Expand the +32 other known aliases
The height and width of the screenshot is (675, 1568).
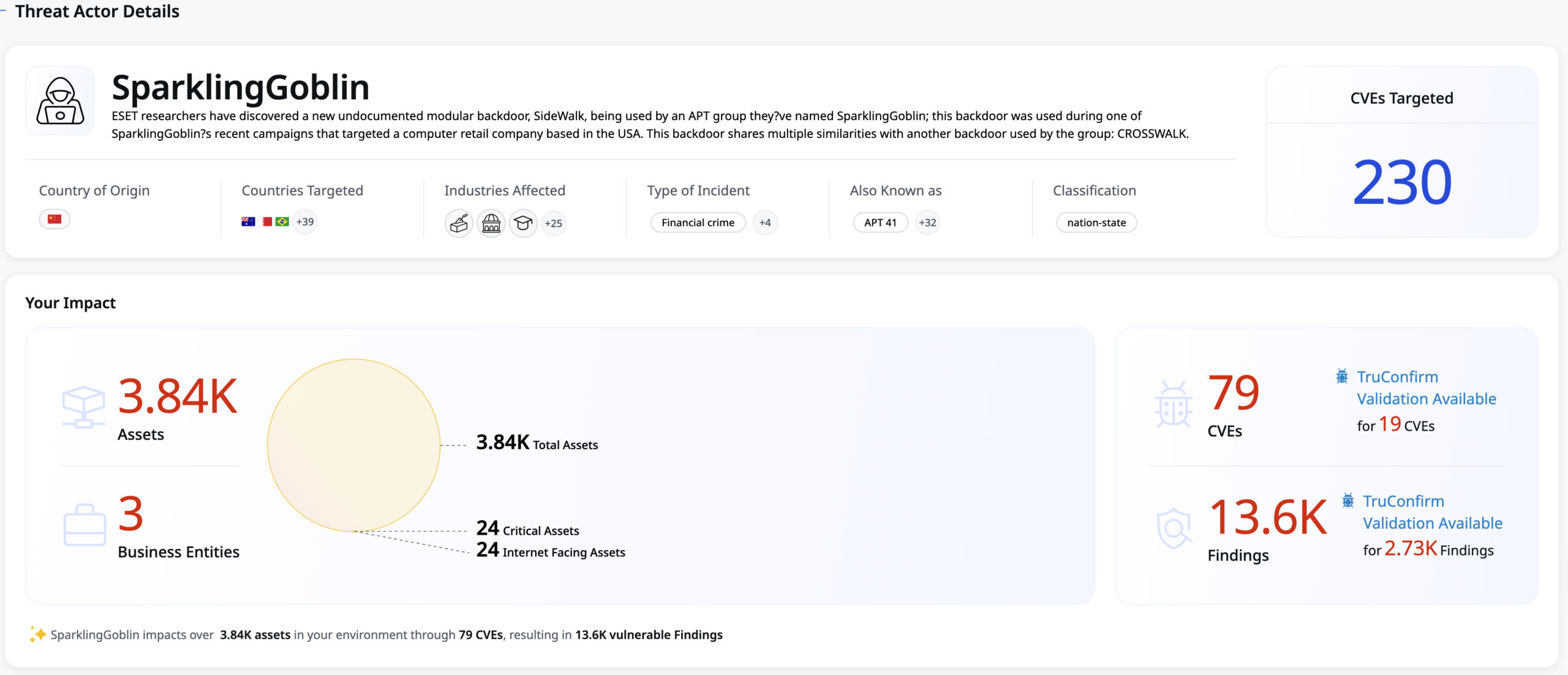point(927,223)
